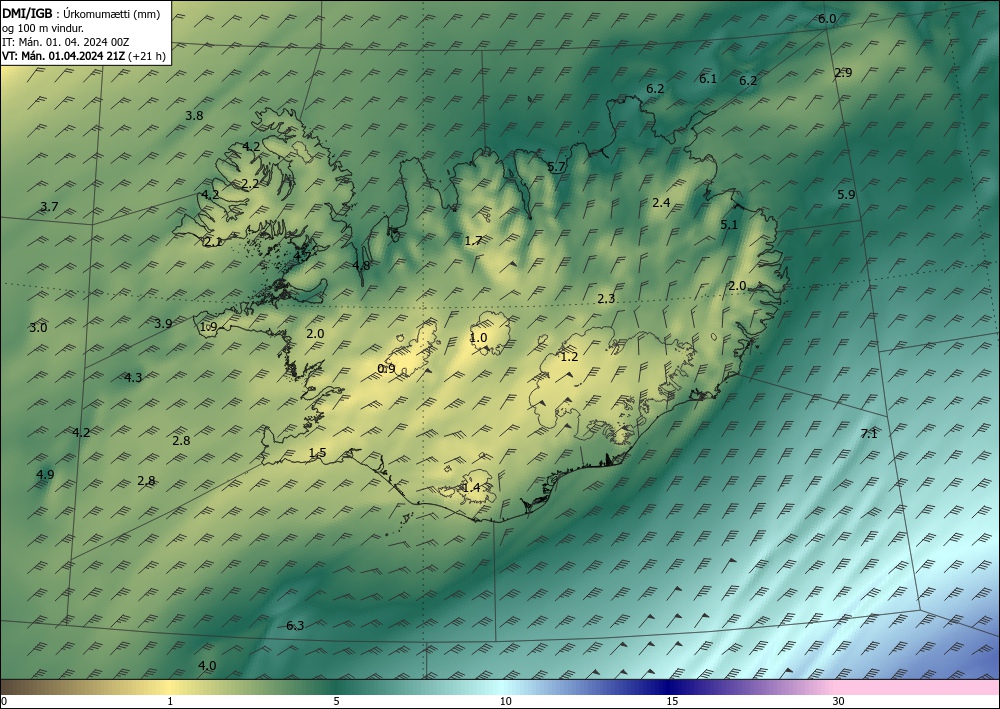Click the map value 4.7
Image resolution: width=1000 pixels, height=709 pixels.
click(302, 256)
